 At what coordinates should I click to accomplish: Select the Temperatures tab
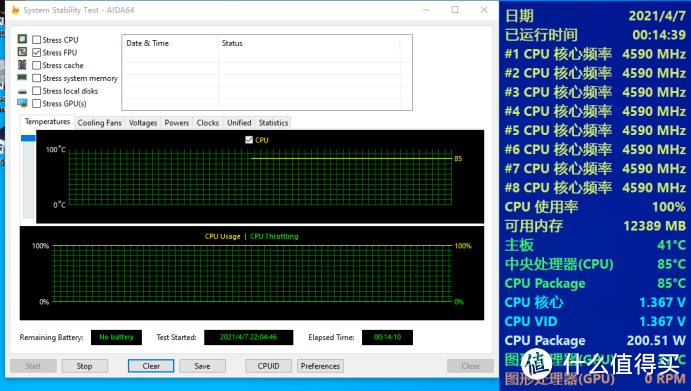pyautogui.click(x=47, y=122)
